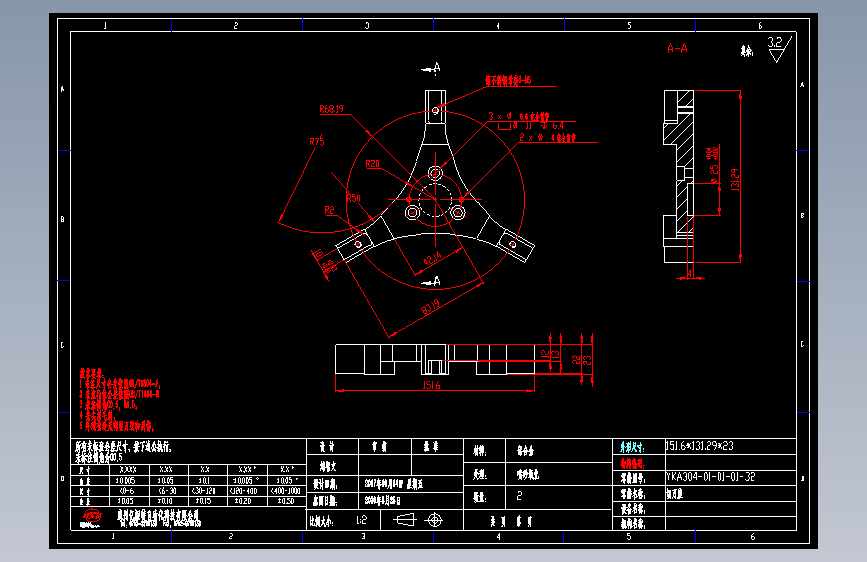Image resolution: width=867 pixels, height=562 pixels.
Task: Select the "12" height dimension in bottom view
Action: tap(545, 353)
